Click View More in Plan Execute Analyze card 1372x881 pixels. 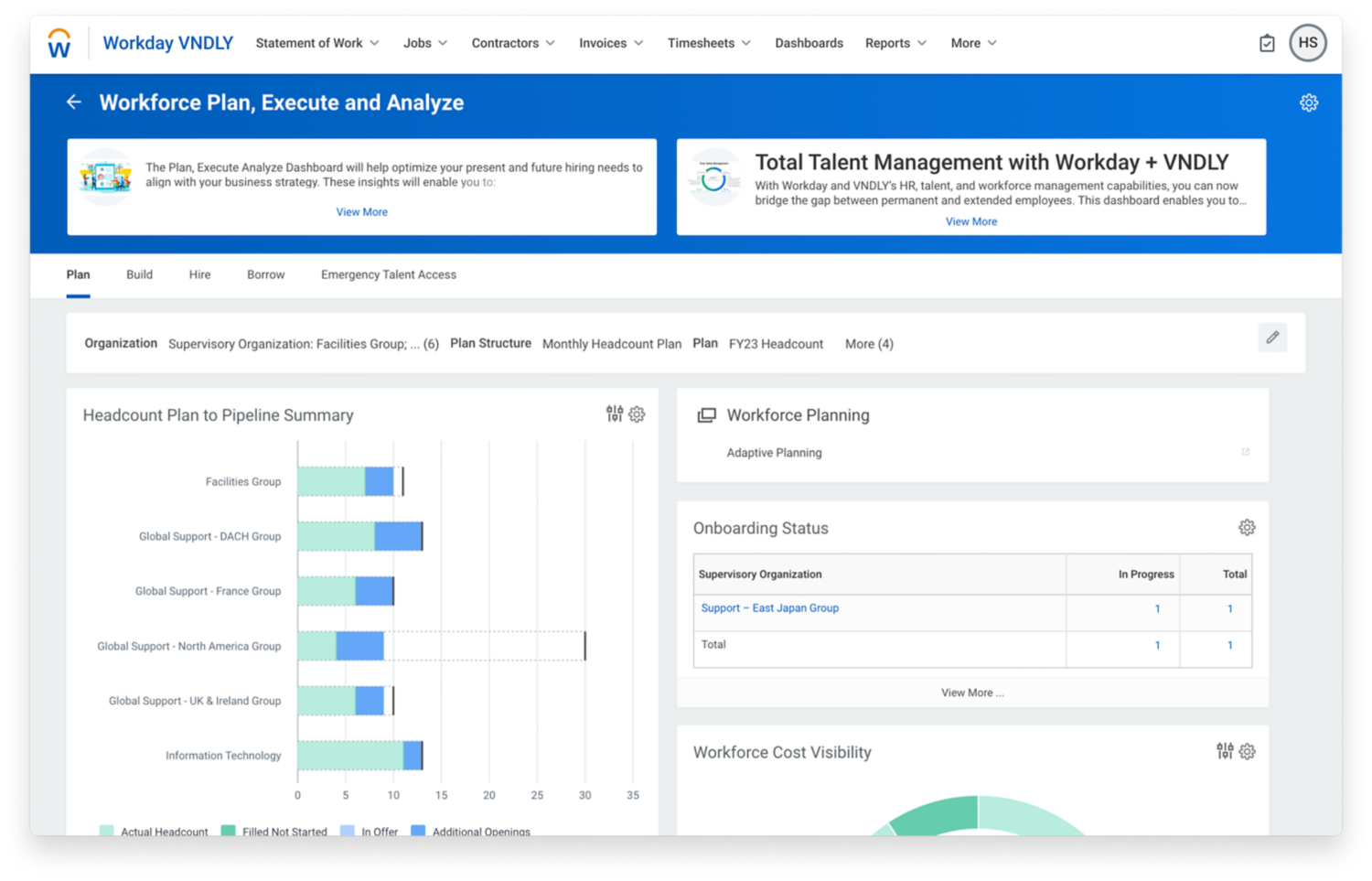pyautogui.click(x=361, y=211)
